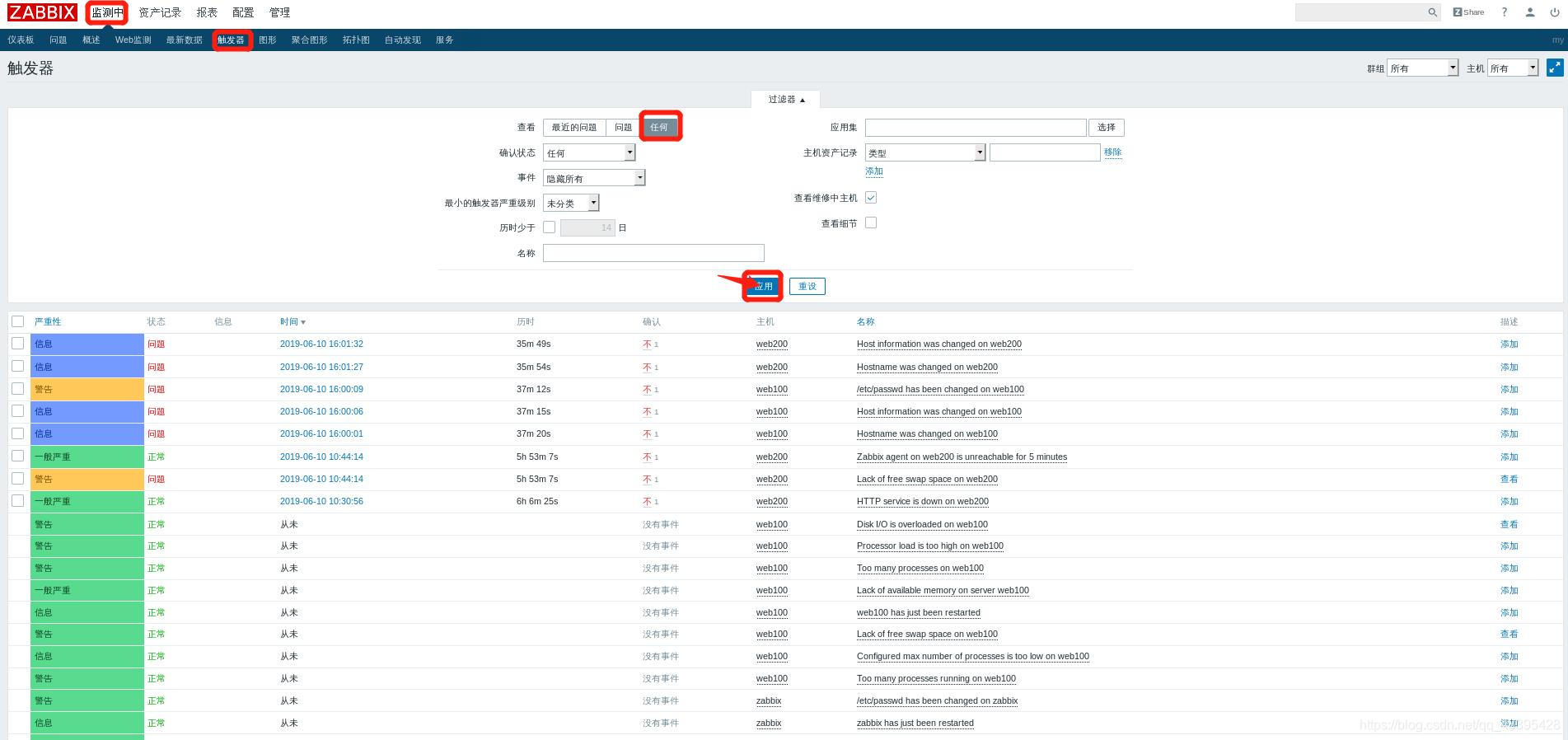Click 添加 for Processor load is too high row
This screenshot has height=740, width=1568.
(x=1509, y=546)
